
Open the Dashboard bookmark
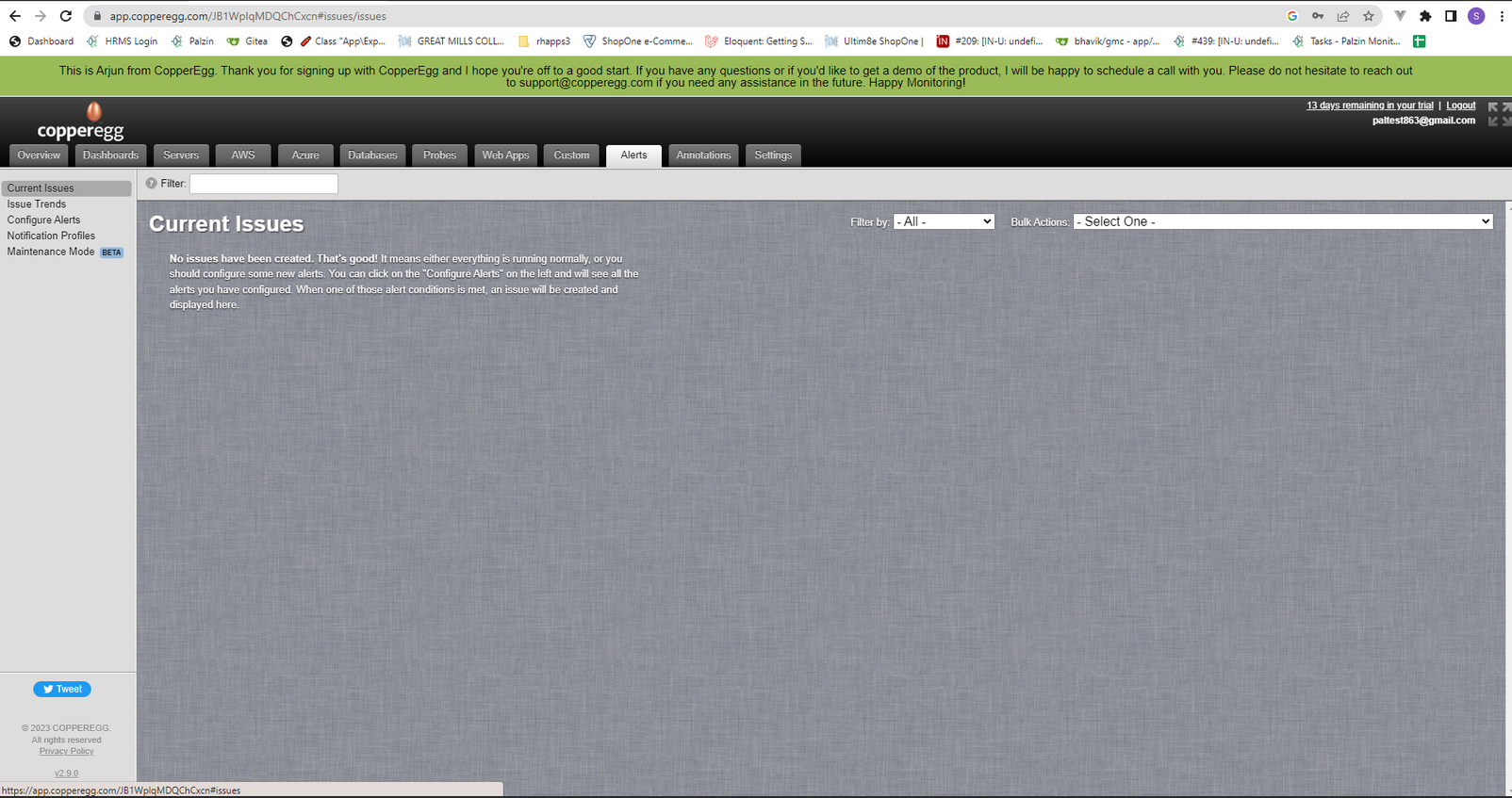pyautogui.click(x=41, y=41)
